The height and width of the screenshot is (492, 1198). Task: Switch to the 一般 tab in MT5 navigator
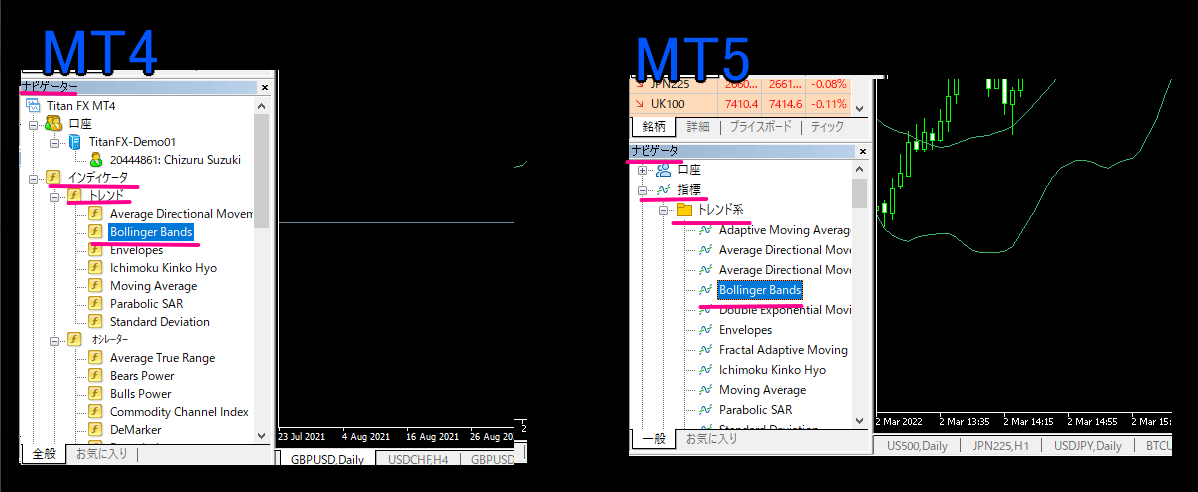pos(653,439)
